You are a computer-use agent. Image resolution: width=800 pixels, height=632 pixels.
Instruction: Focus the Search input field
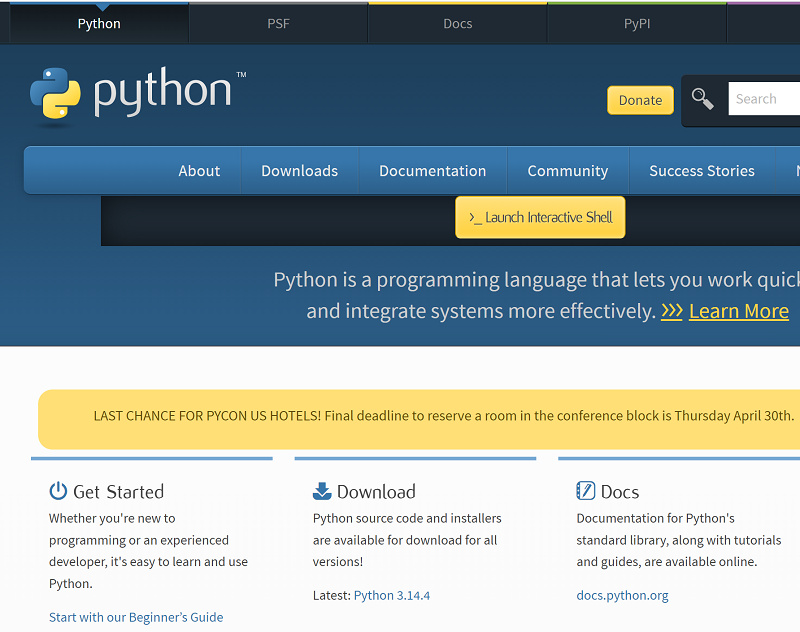(764, 98)
